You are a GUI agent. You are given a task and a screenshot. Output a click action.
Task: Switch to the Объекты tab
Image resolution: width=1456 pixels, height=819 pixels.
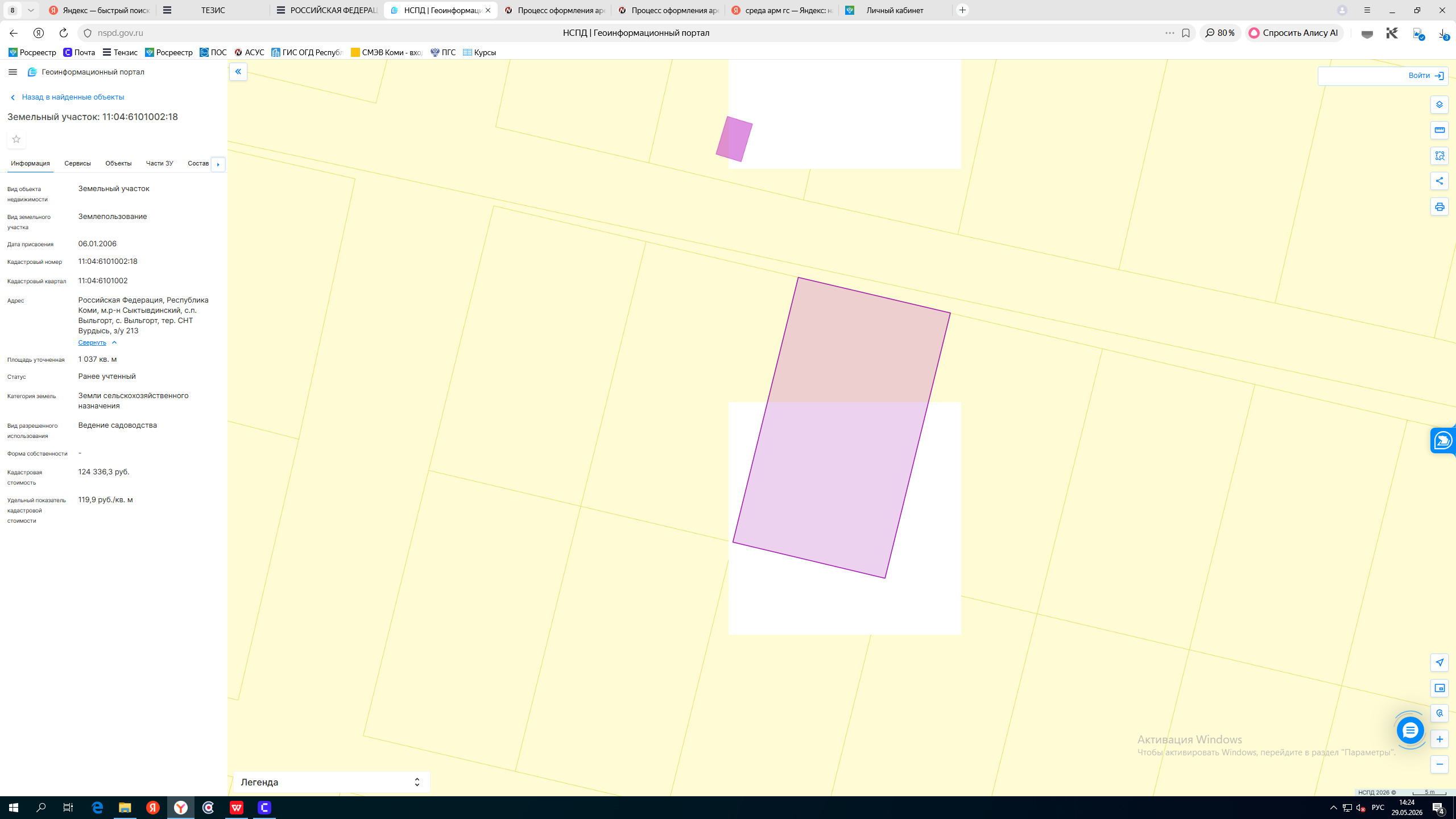tap(118, 164)
